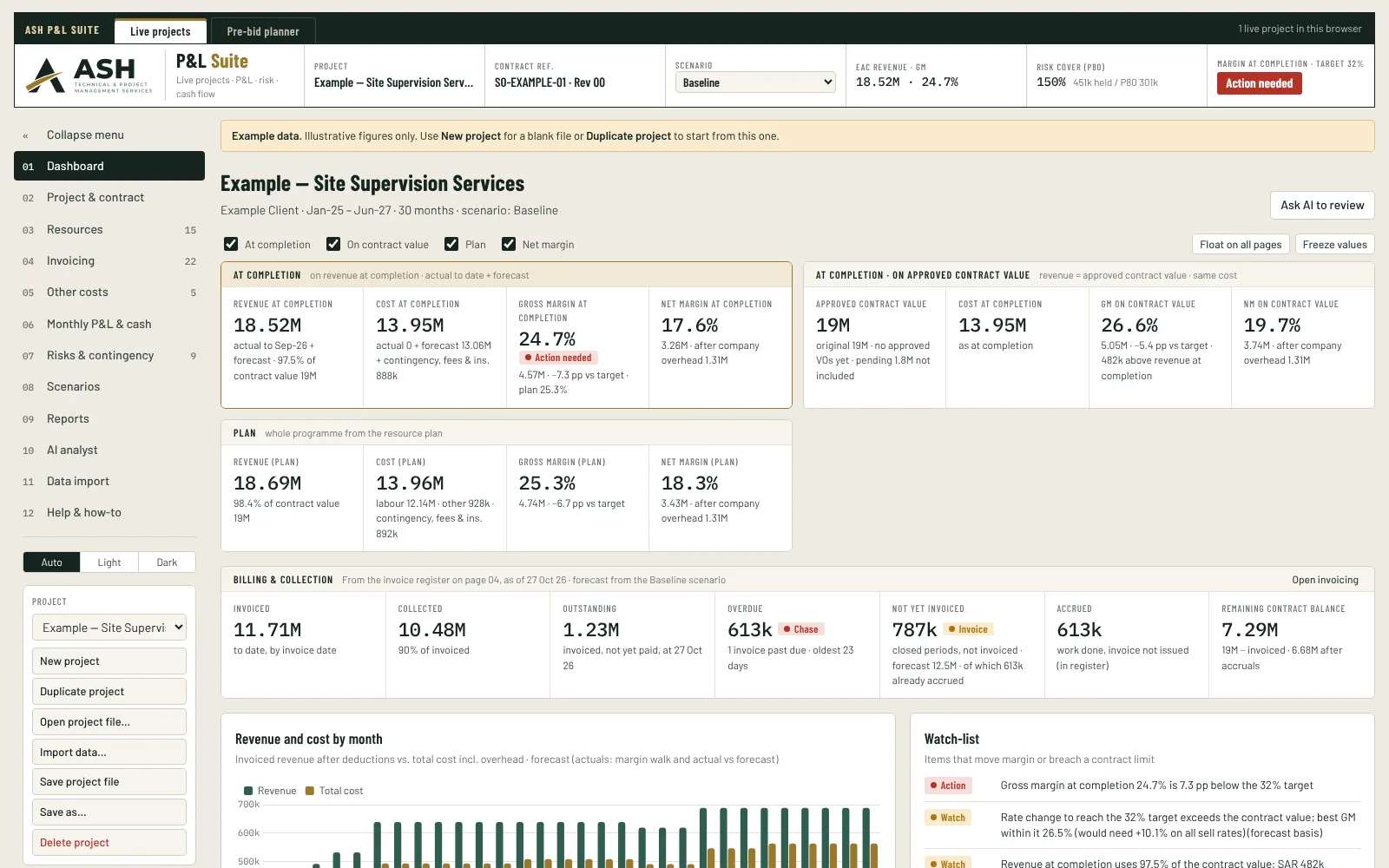Open Help & how-to
This screenshot has width=1389, height=868.
(x=109, y=513)
